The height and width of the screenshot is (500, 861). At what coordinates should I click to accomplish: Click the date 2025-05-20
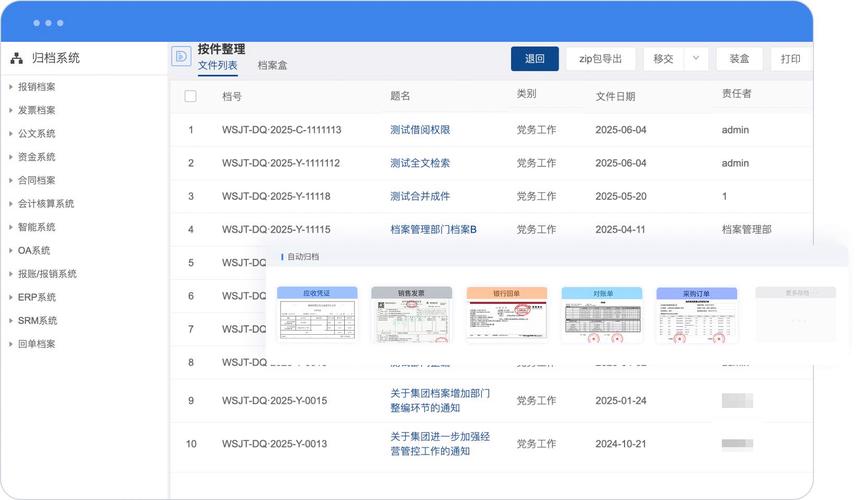620,196
